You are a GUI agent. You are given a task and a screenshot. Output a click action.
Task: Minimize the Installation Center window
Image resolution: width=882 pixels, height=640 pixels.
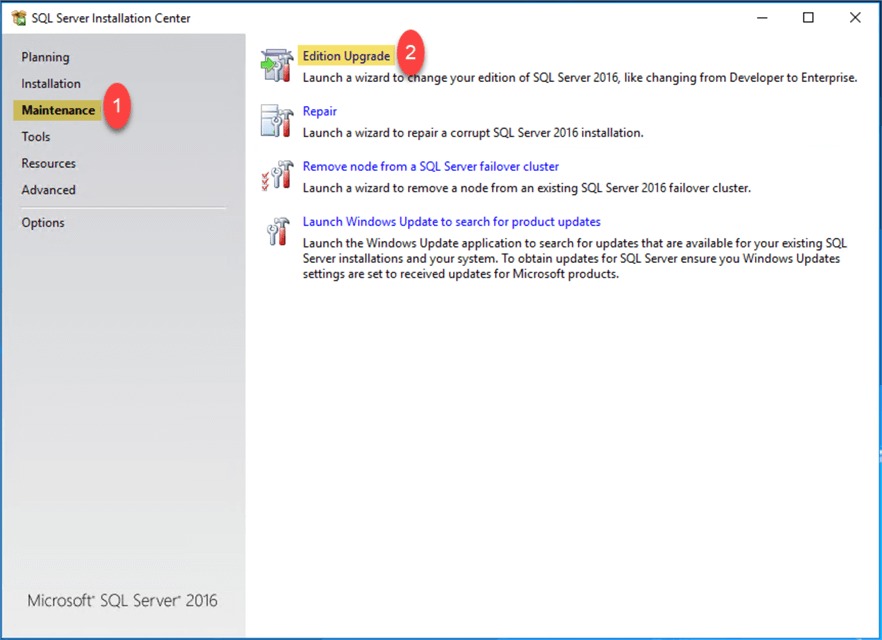click(762, 18)
